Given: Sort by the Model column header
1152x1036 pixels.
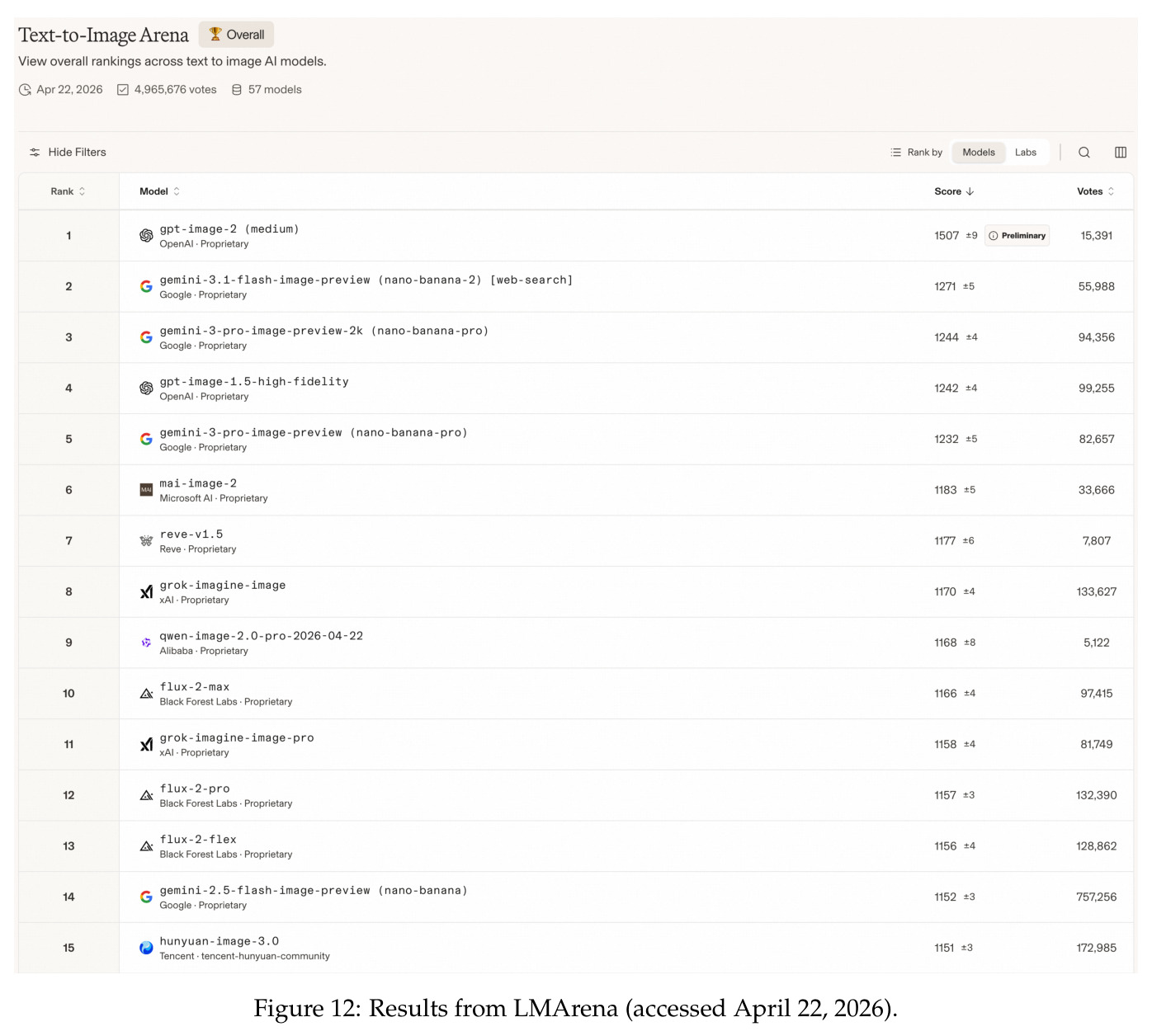Looking at the screenshot, I should pos(159,191).
